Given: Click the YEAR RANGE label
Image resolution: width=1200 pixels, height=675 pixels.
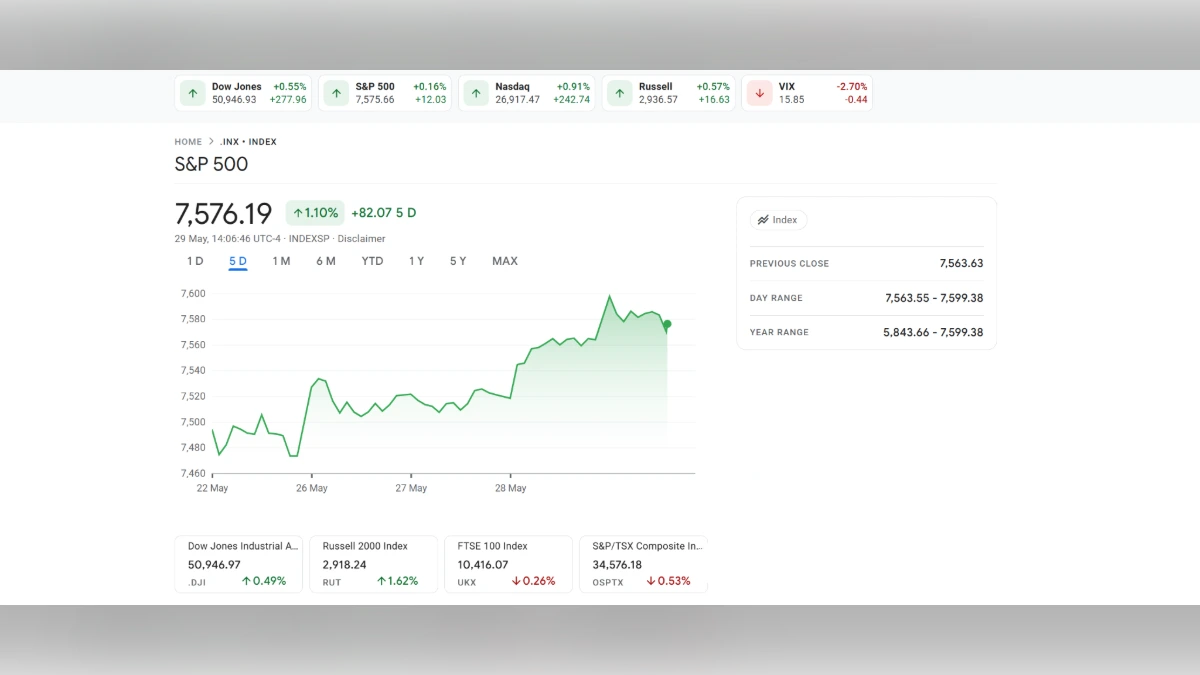Looking at the screenshot, I should [x=779, y=332].
